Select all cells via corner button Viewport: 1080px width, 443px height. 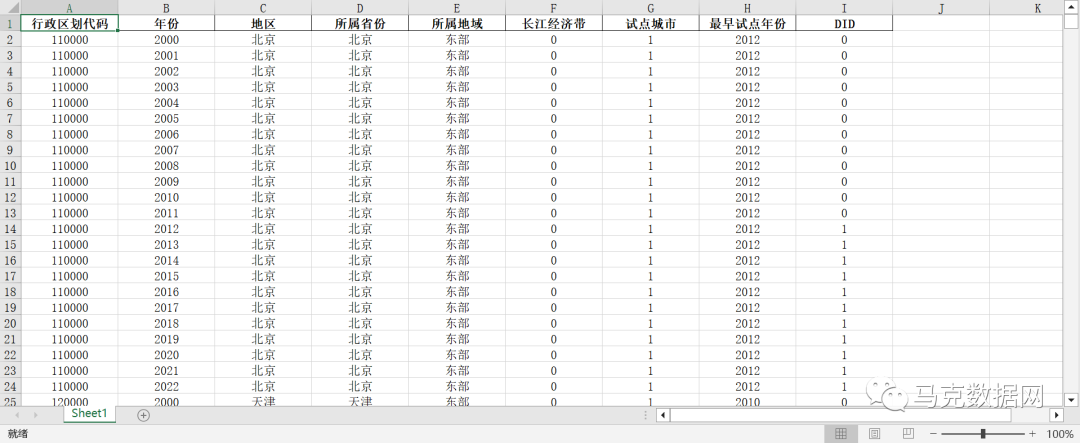[x=10, y=8]
